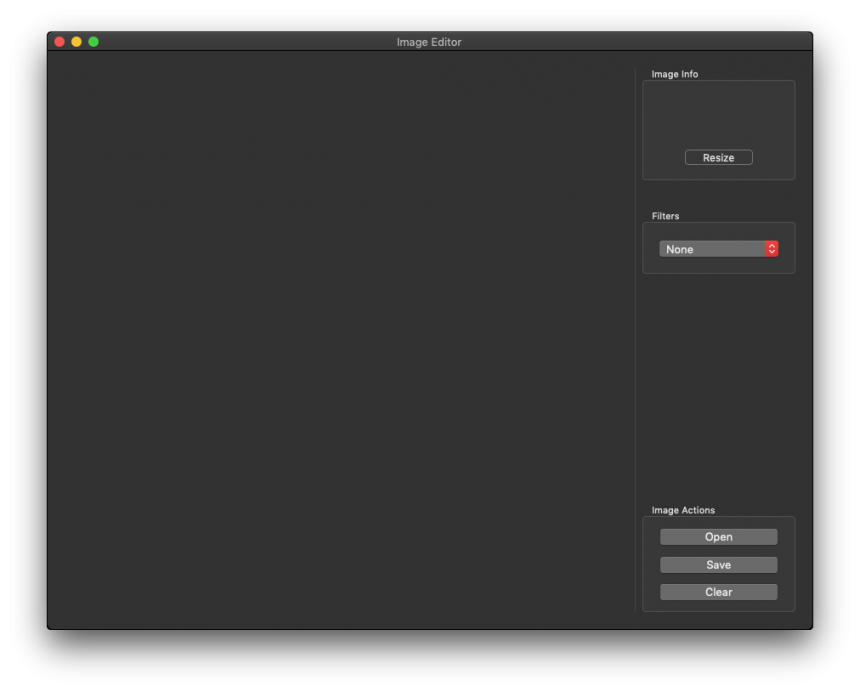Screen dimensions: 860x692
Task: Minimize the window using the yellow button
Action: point(76,42)
